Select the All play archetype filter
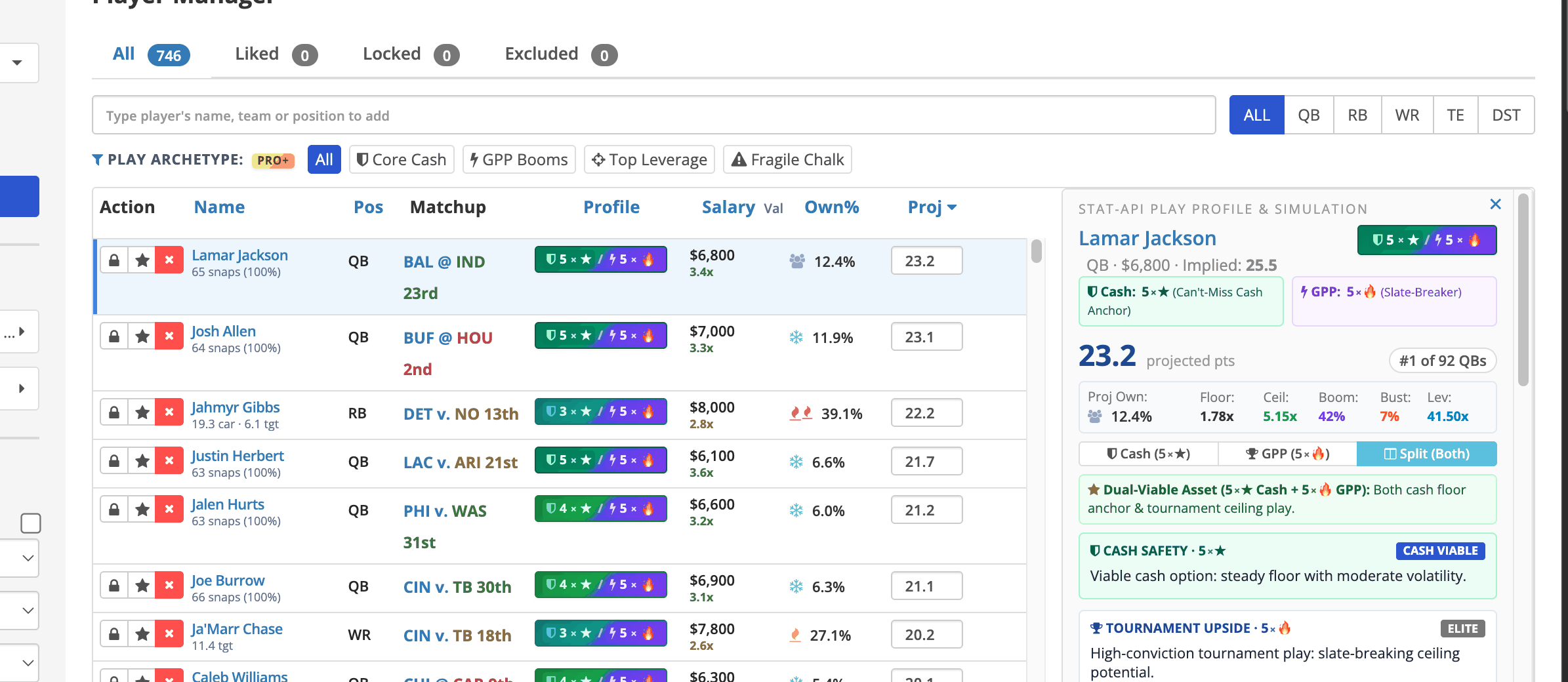1568x682 pixels. [x=324, y=159]
